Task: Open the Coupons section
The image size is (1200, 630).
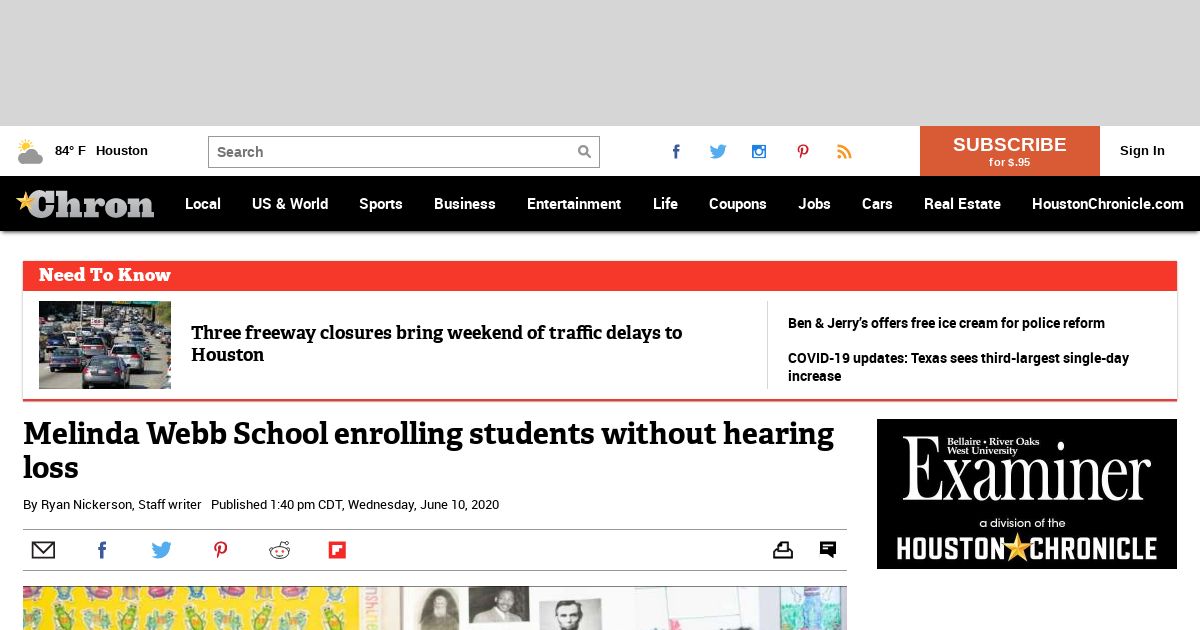Action: tap(738, 204)
